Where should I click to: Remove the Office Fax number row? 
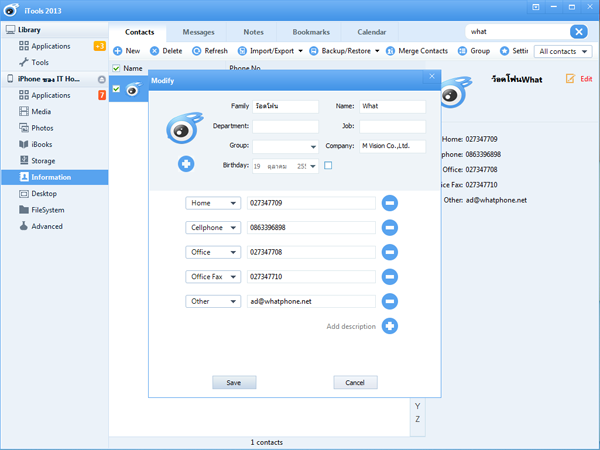390,276
